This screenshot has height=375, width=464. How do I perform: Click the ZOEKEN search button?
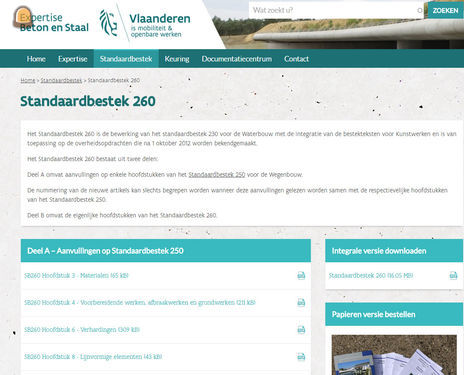click(445, 10)
